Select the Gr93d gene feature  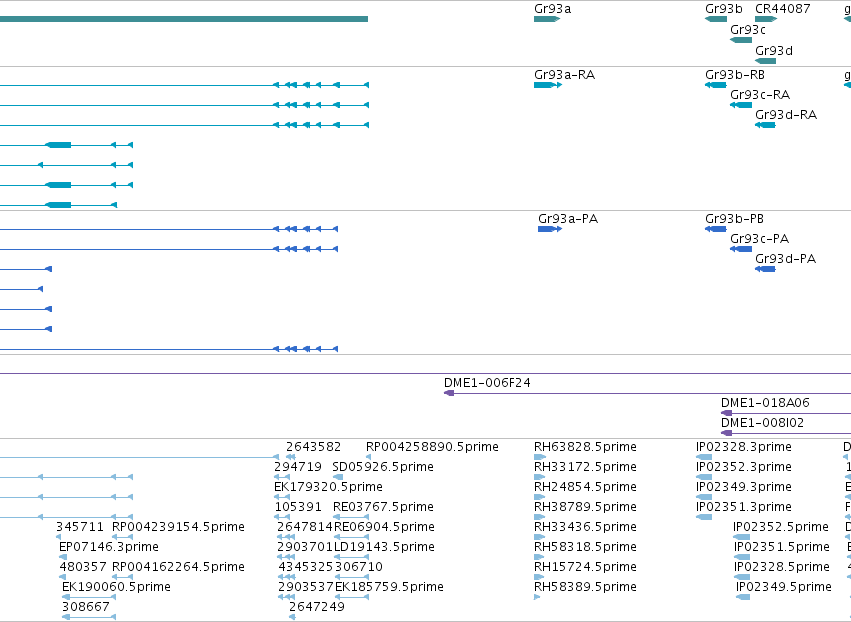(765, 61)
